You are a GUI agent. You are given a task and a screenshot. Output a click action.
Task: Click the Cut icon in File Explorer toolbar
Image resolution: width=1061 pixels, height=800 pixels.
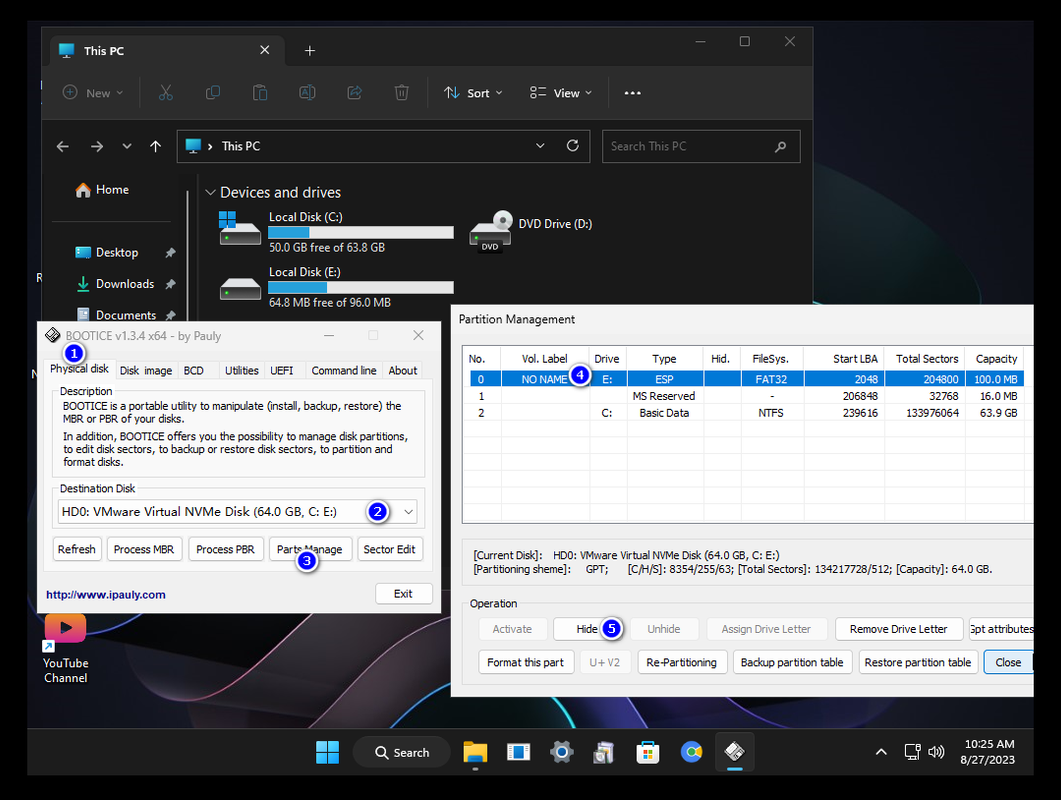(166, 93)
